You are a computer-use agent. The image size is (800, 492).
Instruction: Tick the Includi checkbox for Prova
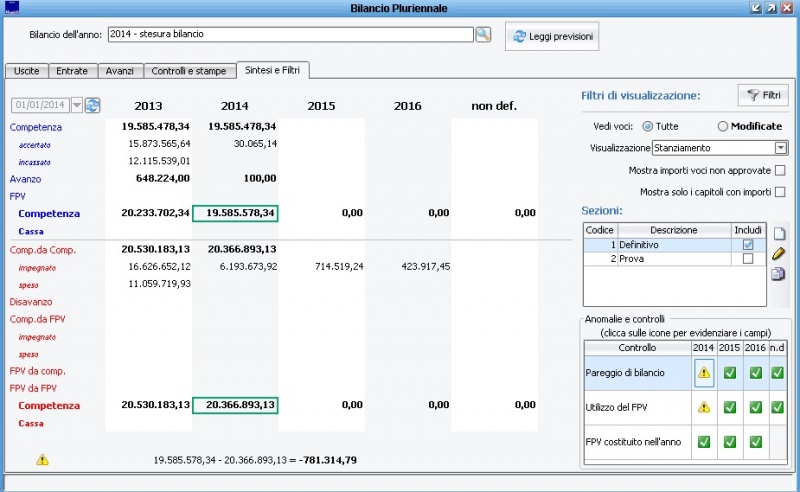[x=747, y=259]
